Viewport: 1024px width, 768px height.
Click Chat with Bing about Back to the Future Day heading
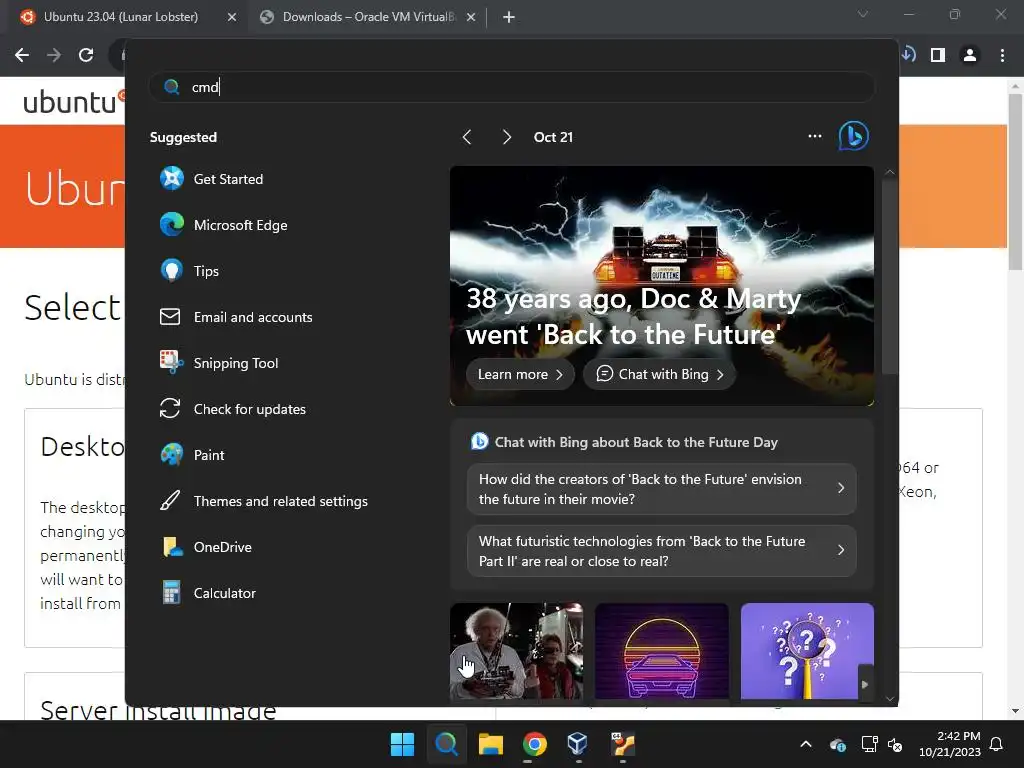pyautogui.click(x=636, y=442)
